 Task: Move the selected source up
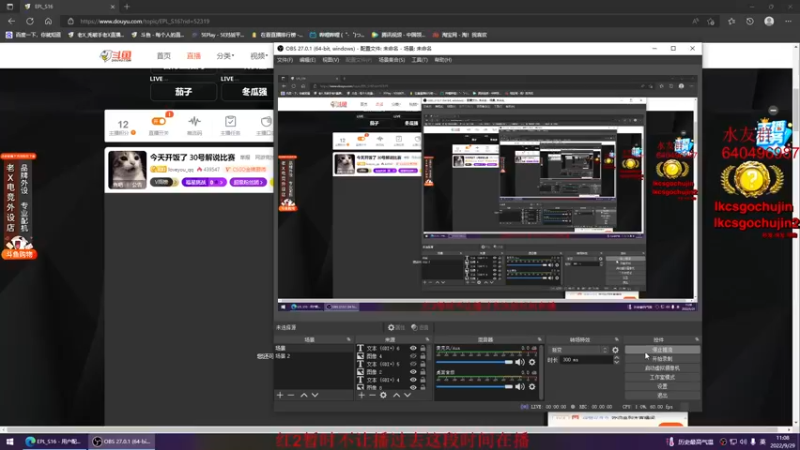[396, 395]
